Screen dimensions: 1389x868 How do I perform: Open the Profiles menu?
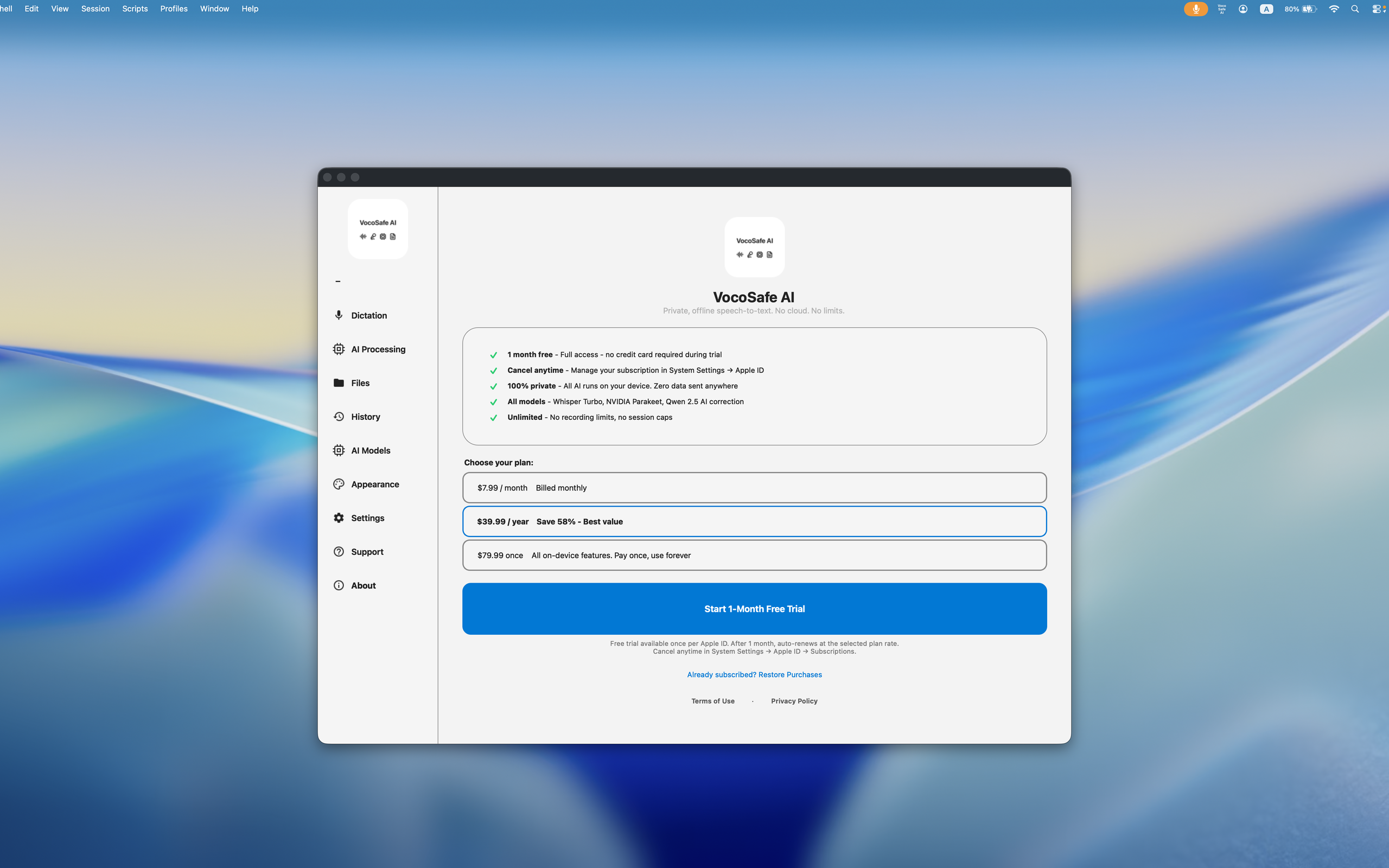[174, 9]
